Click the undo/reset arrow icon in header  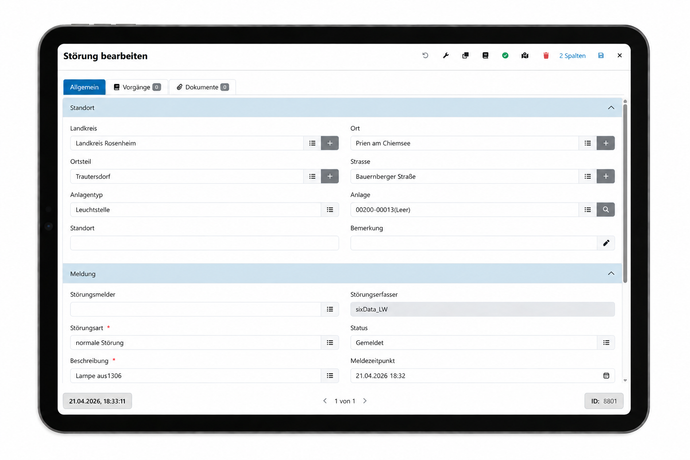[425, 55]
